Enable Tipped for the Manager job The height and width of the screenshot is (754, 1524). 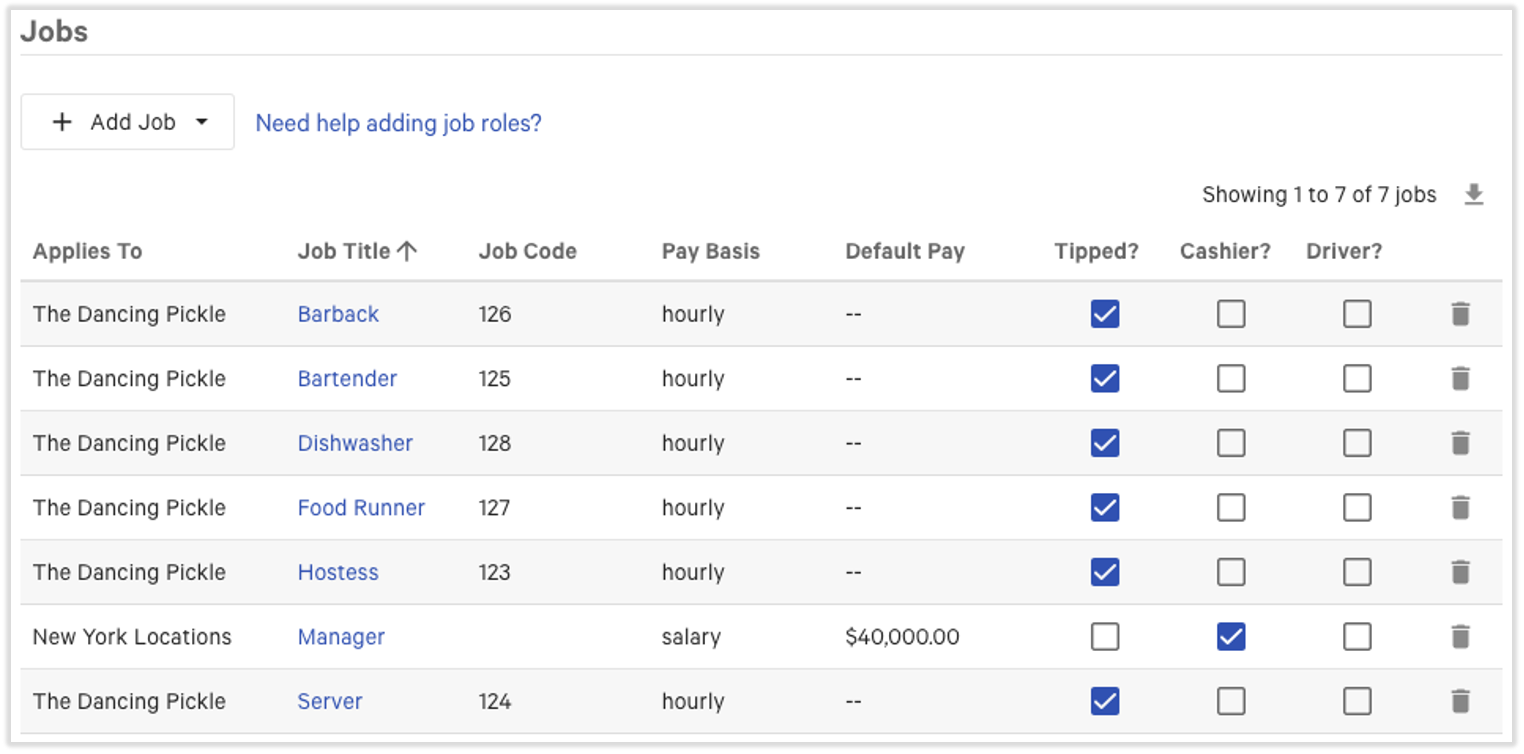[1104, 636]
